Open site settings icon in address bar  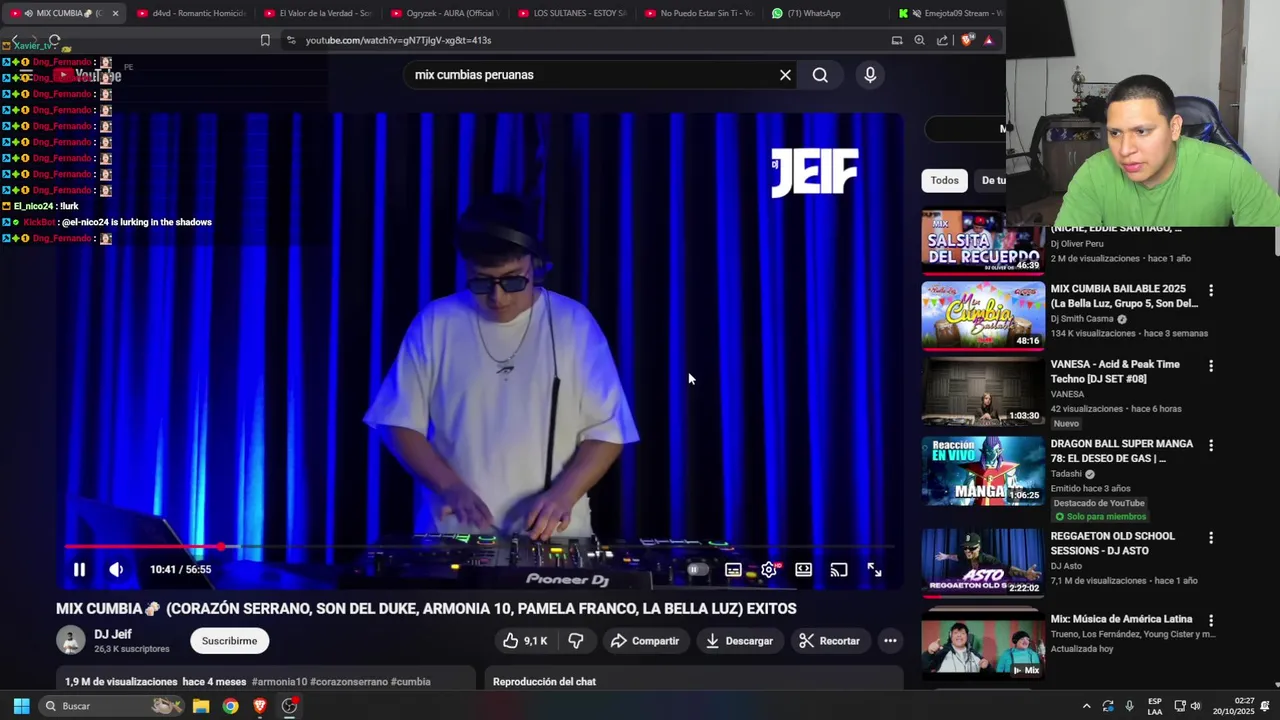291,40
